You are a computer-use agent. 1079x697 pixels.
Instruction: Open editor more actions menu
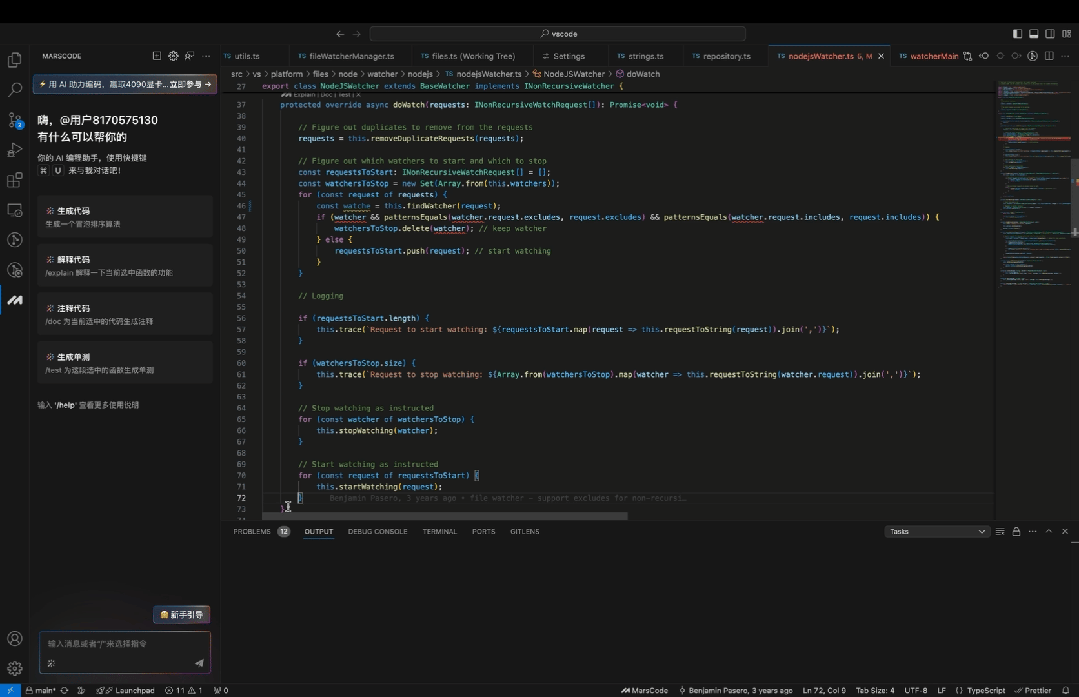(1065, 56)
